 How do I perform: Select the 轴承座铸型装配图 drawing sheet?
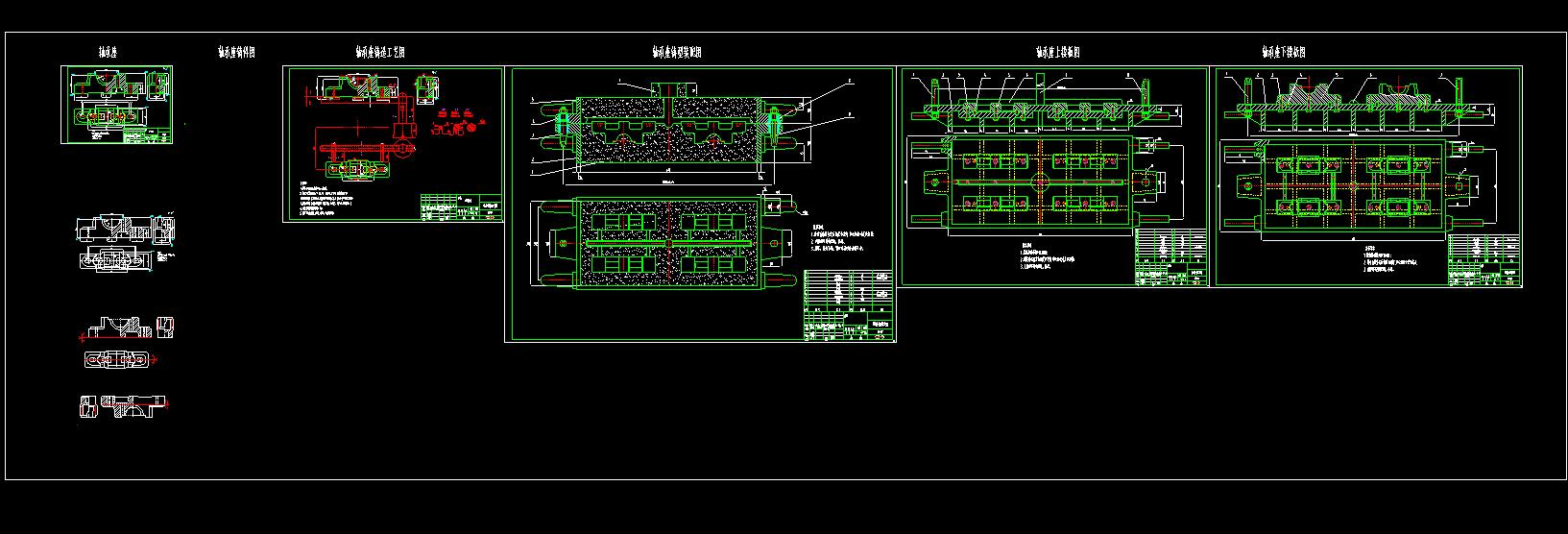(700, 205)
